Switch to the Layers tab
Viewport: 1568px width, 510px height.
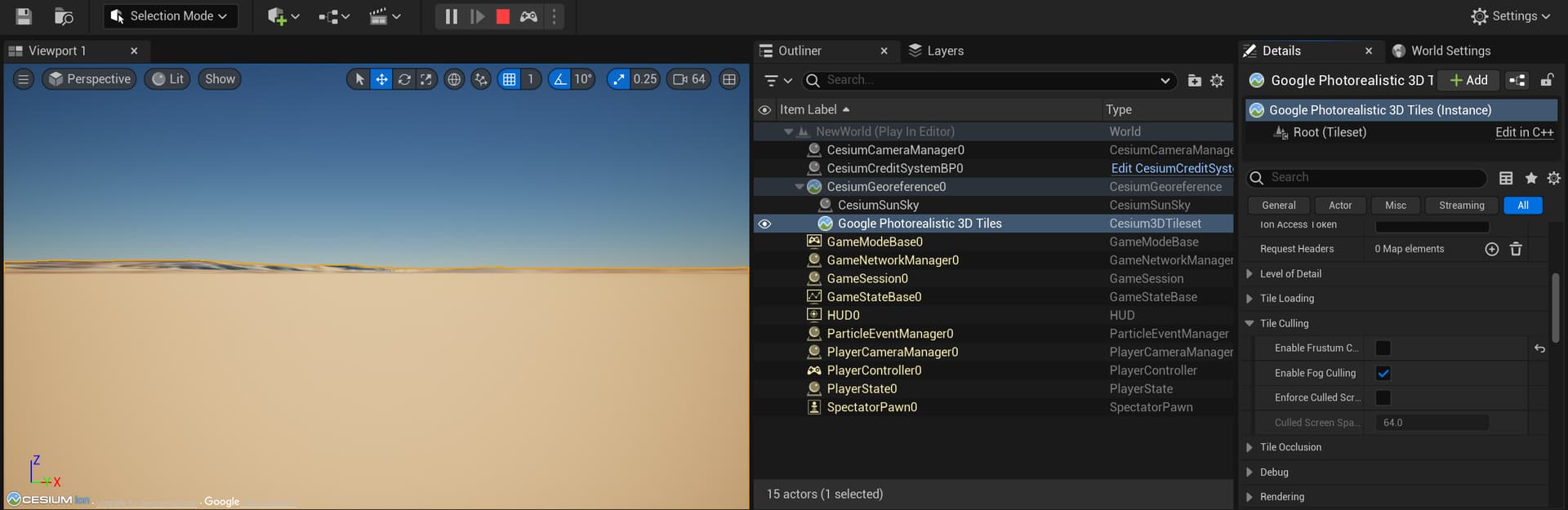pyautogui.click(x=936, y=51)
